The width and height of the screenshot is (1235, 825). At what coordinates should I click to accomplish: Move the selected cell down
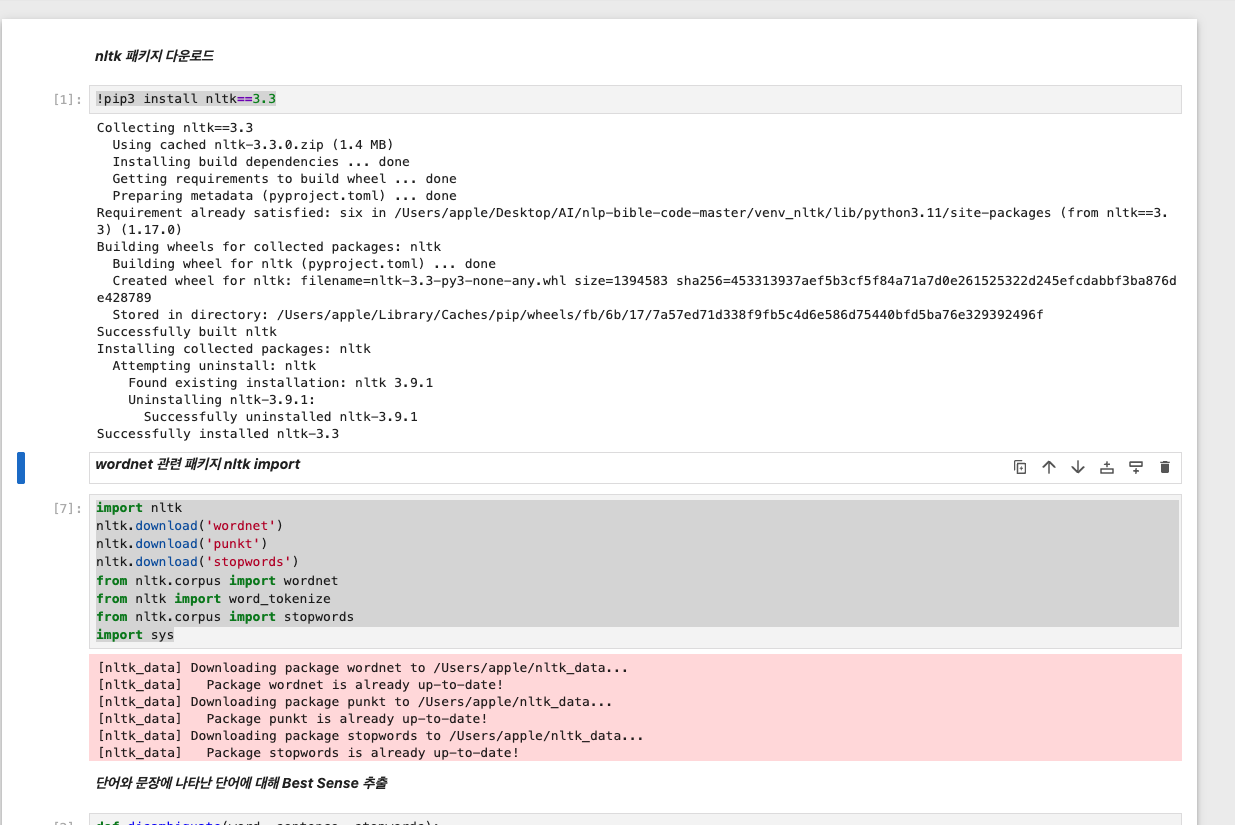click(1078, 467)
